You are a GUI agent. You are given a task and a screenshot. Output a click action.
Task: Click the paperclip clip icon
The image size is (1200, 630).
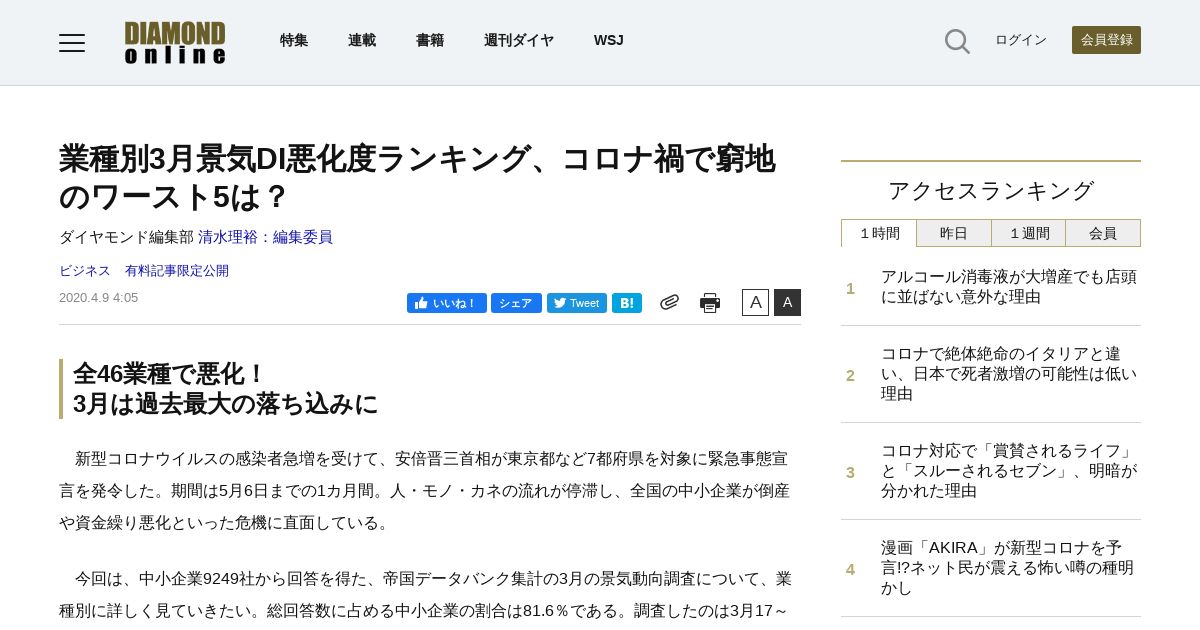[x=669, y=302]
